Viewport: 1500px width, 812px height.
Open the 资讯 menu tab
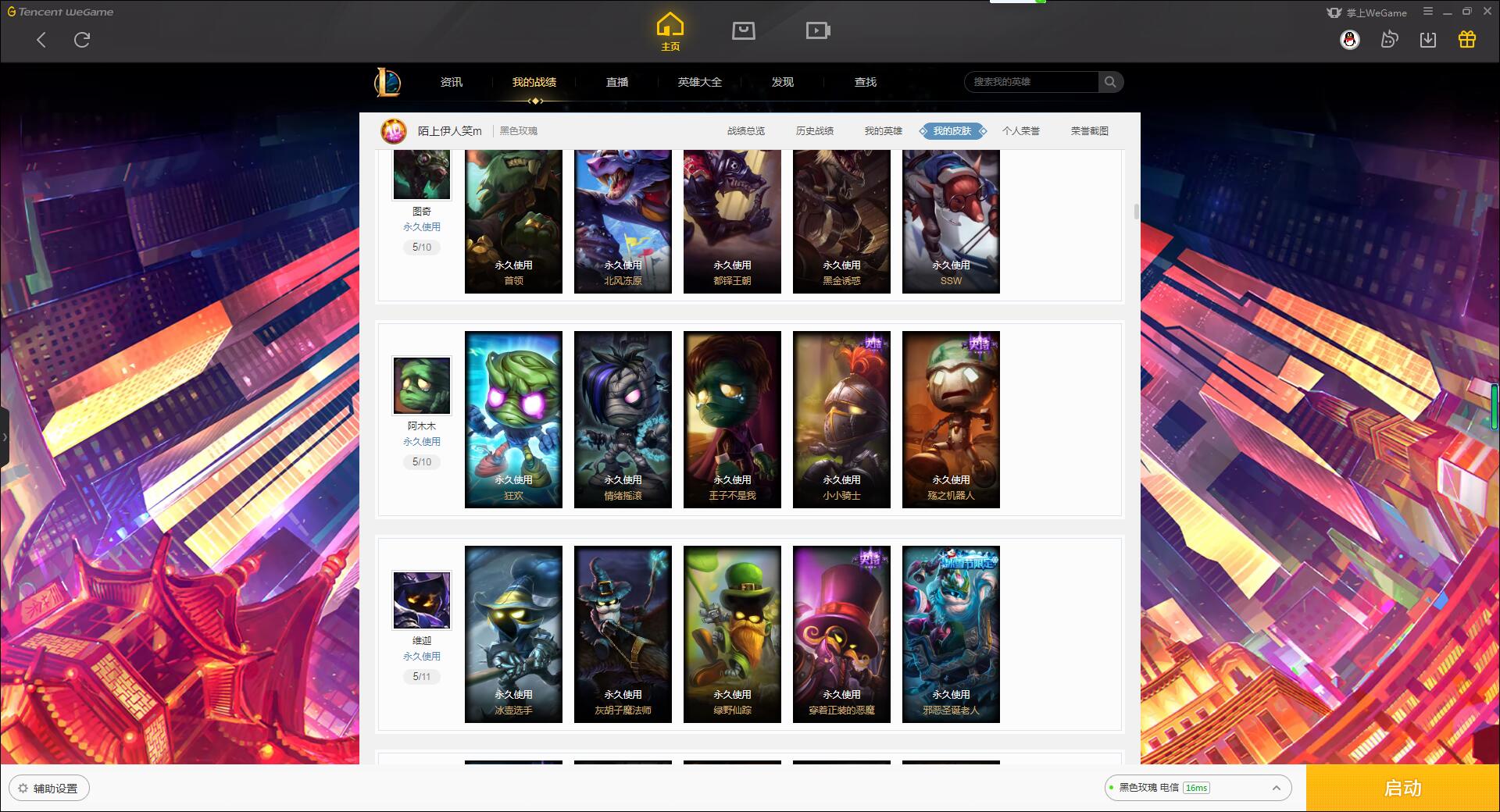(452, 82)
